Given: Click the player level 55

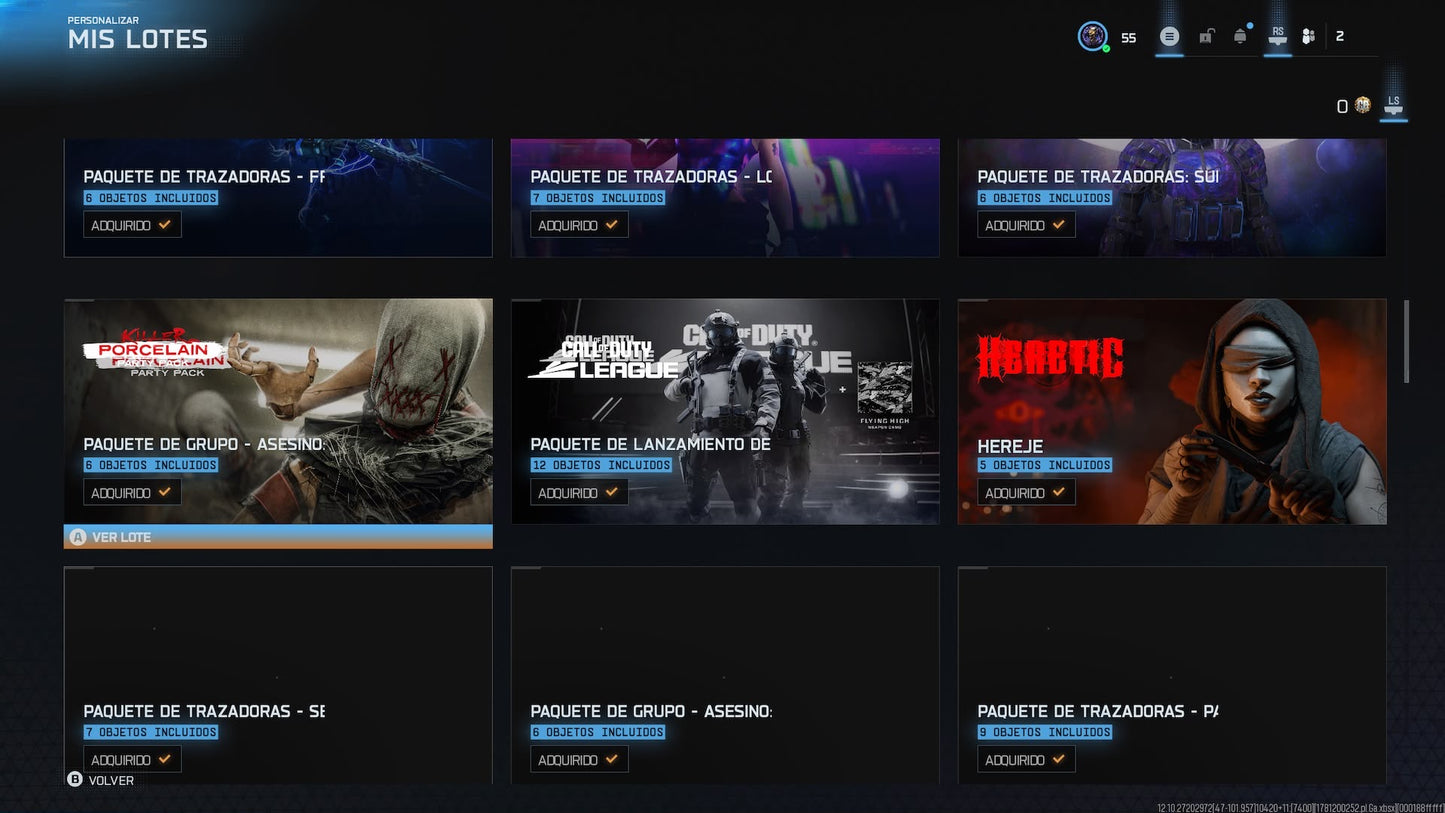Looking at the screenshot, I should click(x=1128, y=38).
